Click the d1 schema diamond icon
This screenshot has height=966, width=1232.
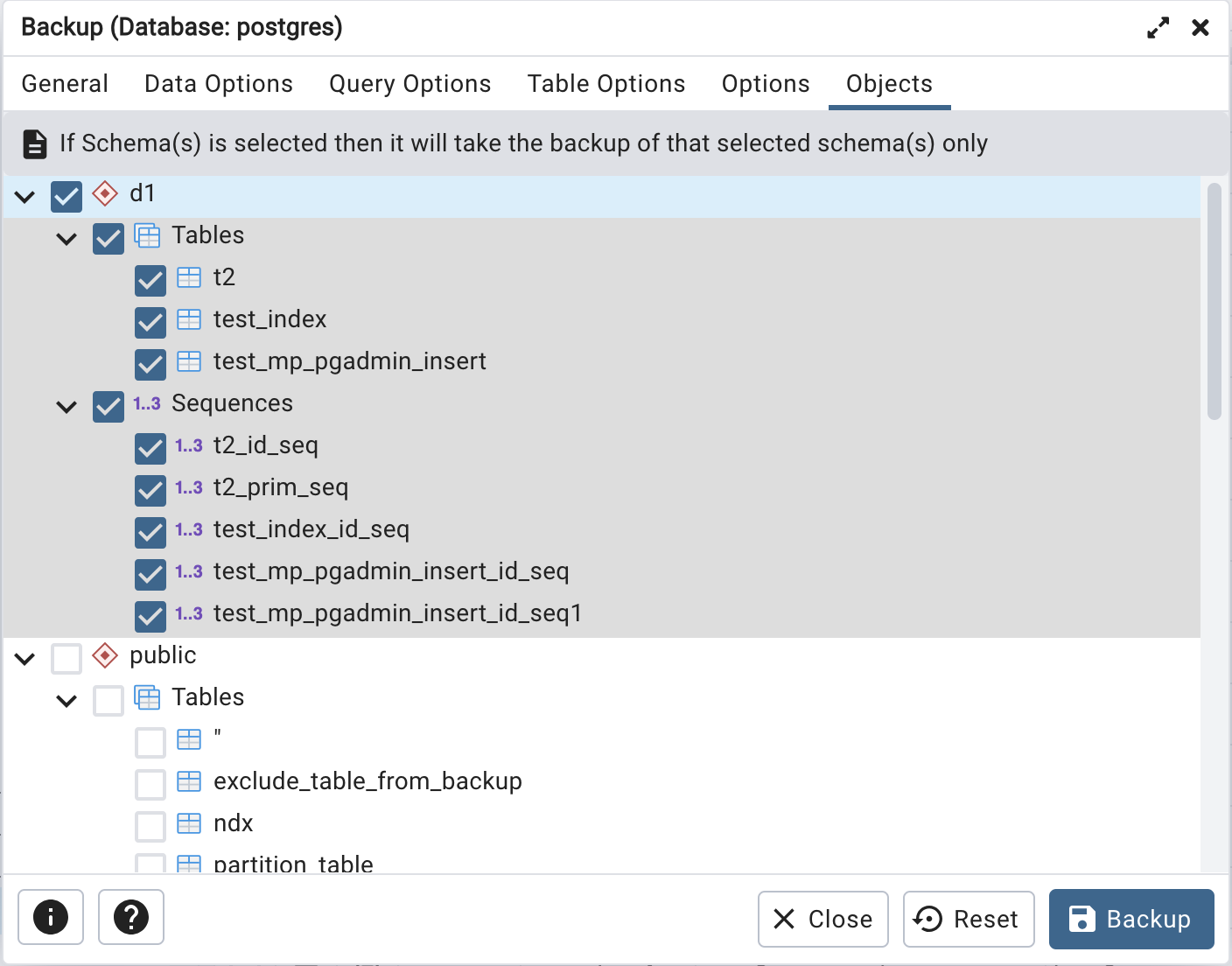pyautogui.click(x=105, y=193)
